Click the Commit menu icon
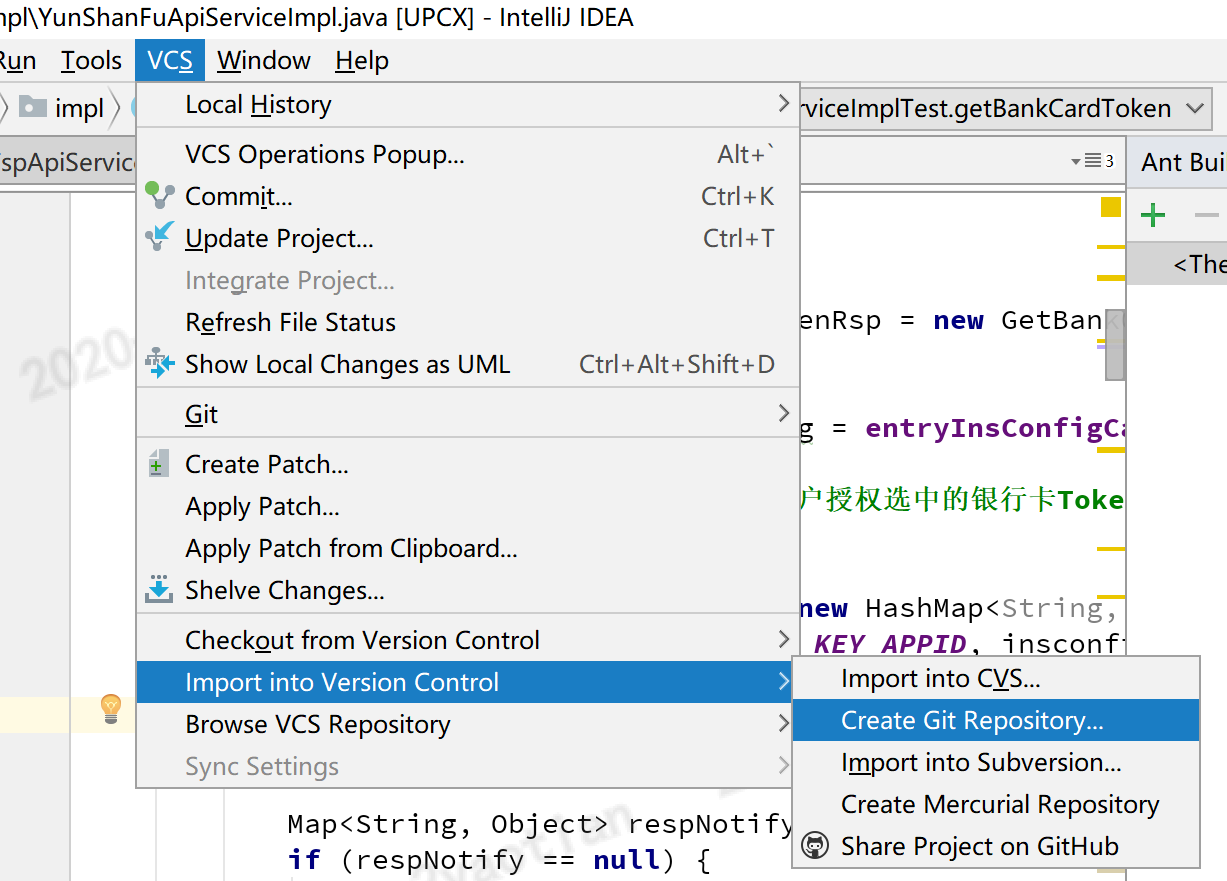 [x=159, y=196]
